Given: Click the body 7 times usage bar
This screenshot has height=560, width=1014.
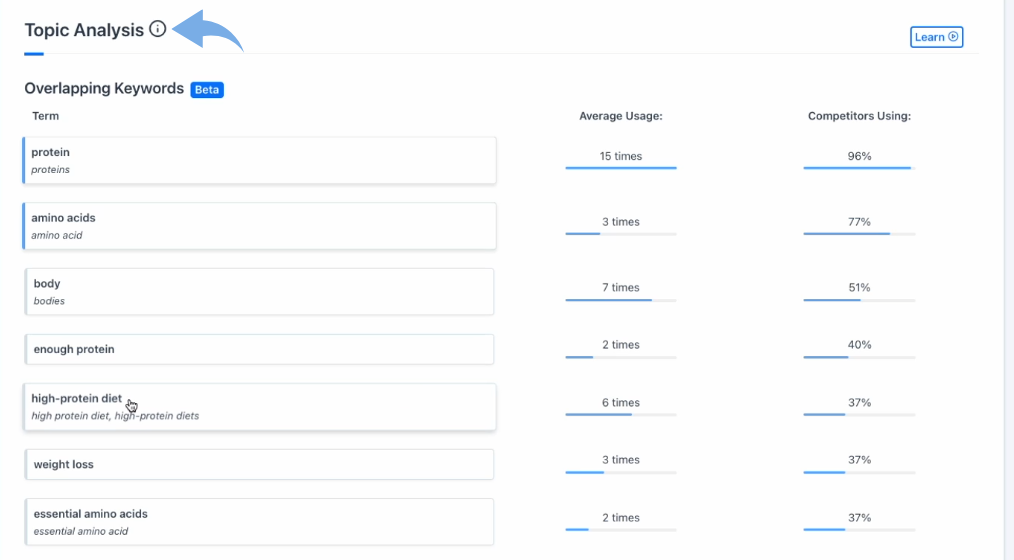Looking at the screenshot, I should (x=620, y=299).
